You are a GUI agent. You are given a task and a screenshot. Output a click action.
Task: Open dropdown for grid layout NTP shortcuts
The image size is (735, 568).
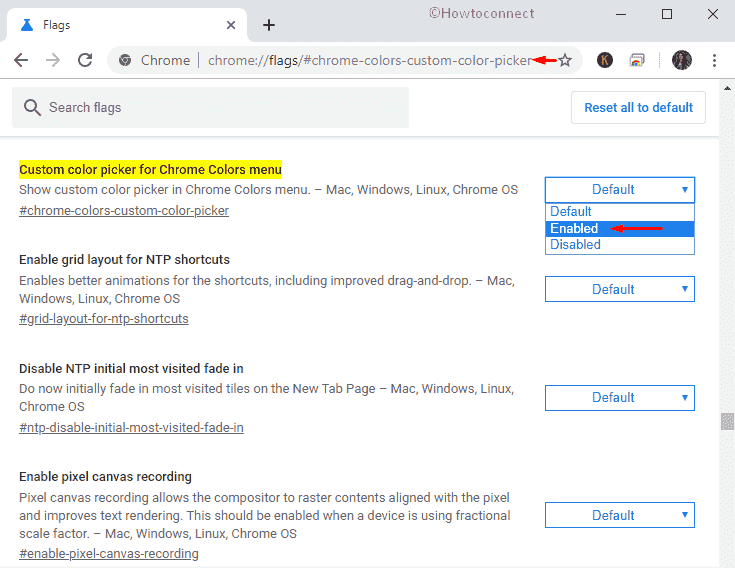pyautogui.click(x=620, y=289)
